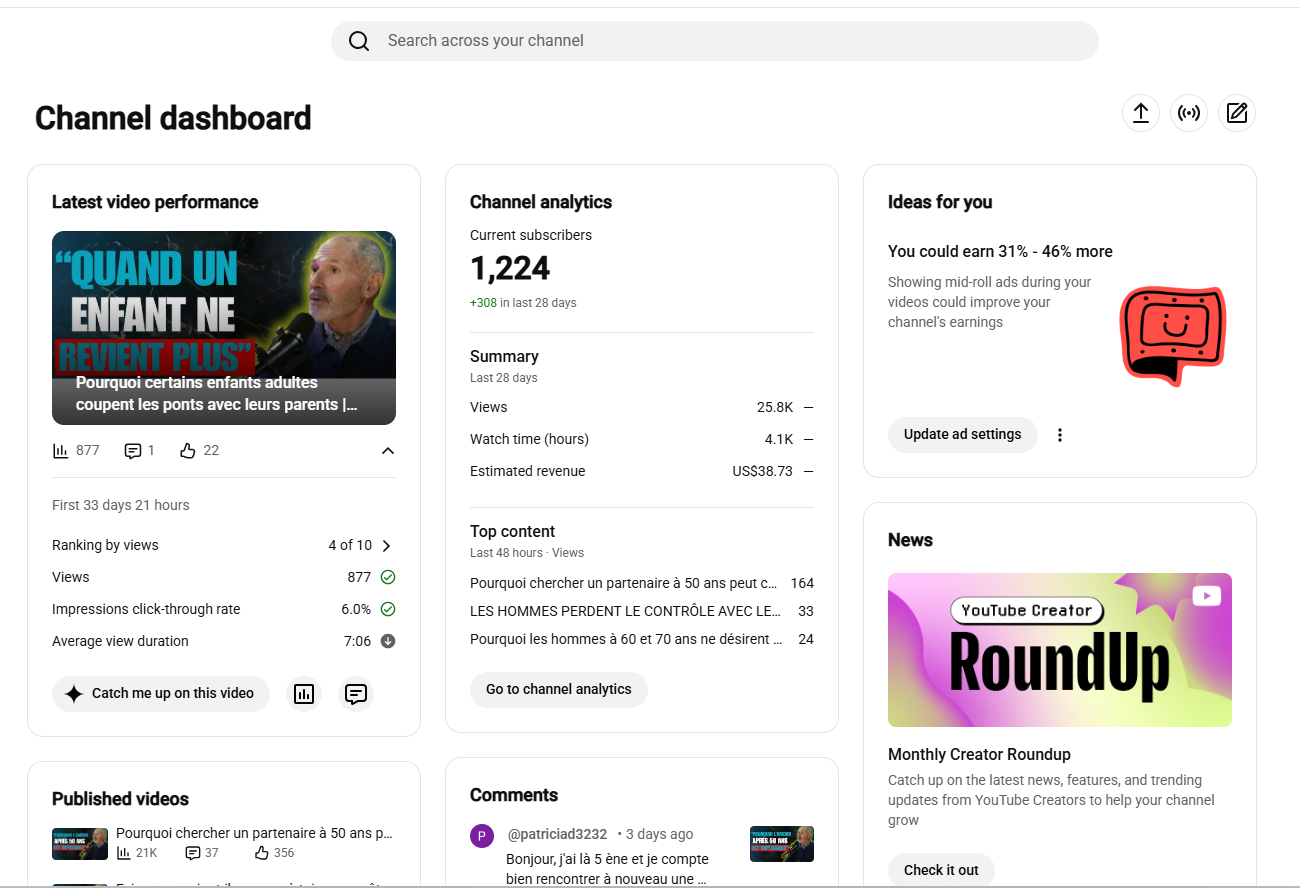Click the '3 days ago' comment timestamp
1300x888 pixels.
pos(659,834)
